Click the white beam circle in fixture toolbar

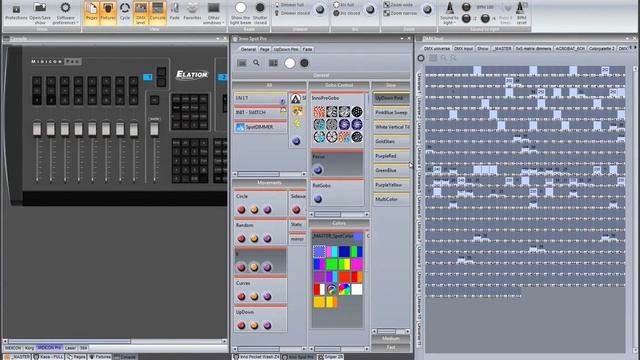tap(290, 63)
